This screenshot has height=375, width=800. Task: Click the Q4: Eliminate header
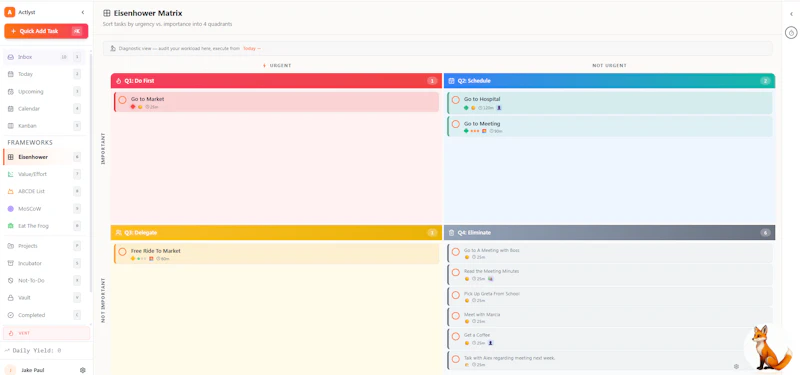coord(609,233)
